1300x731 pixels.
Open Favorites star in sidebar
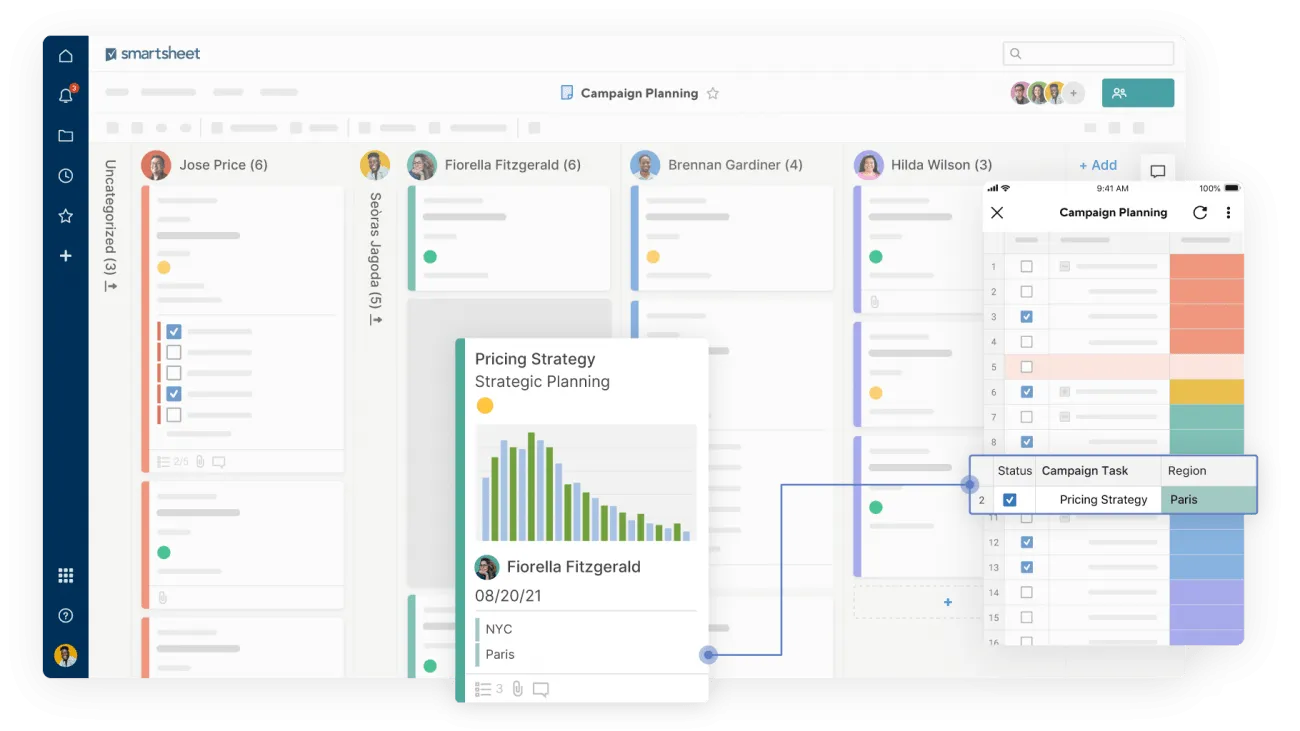66,216
